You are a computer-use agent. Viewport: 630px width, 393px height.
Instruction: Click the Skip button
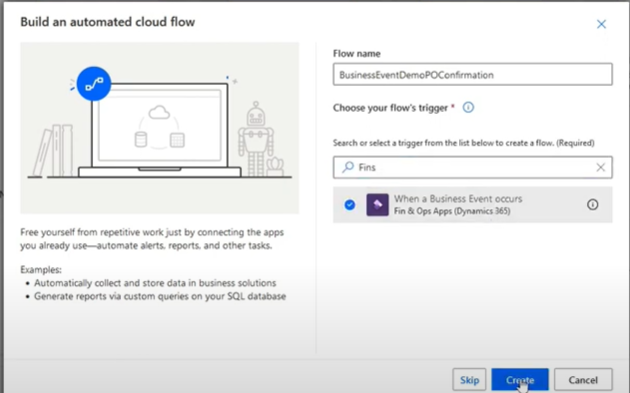[469, 380]
